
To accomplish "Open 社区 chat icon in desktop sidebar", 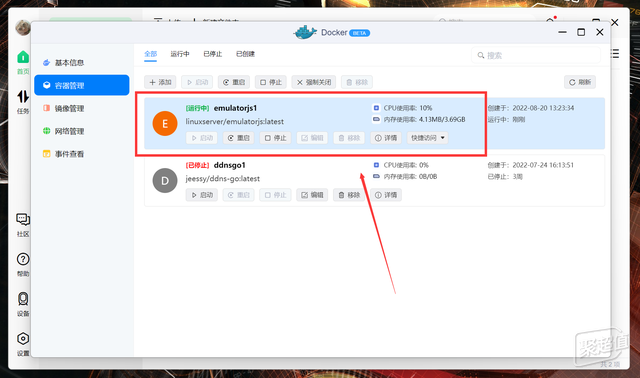I will point(23,219).
